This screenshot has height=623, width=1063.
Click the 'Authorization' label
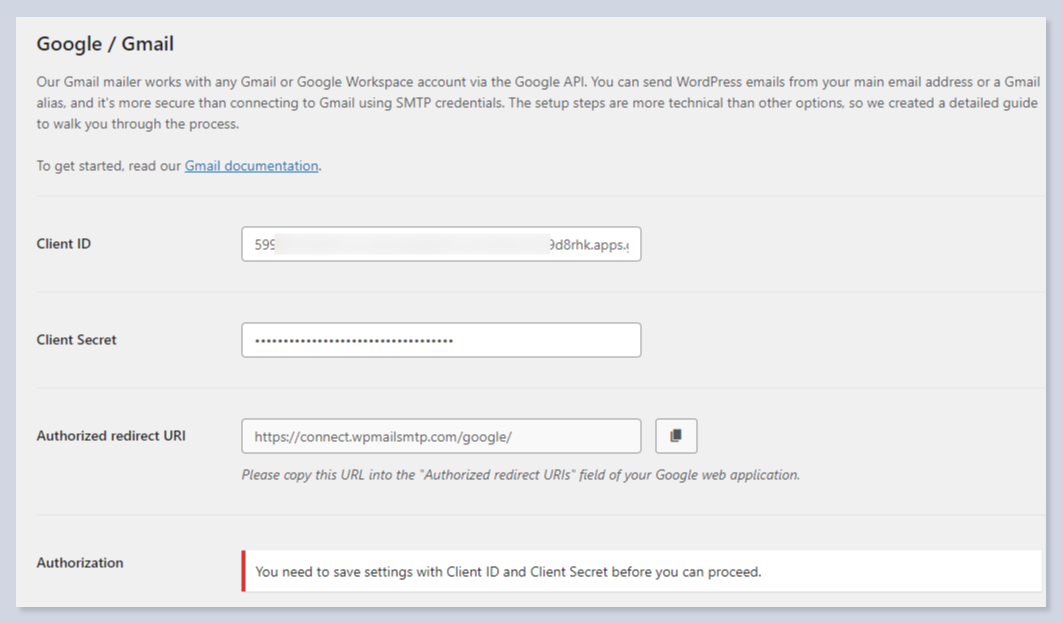pyautogui.click(x=80, y=563)
